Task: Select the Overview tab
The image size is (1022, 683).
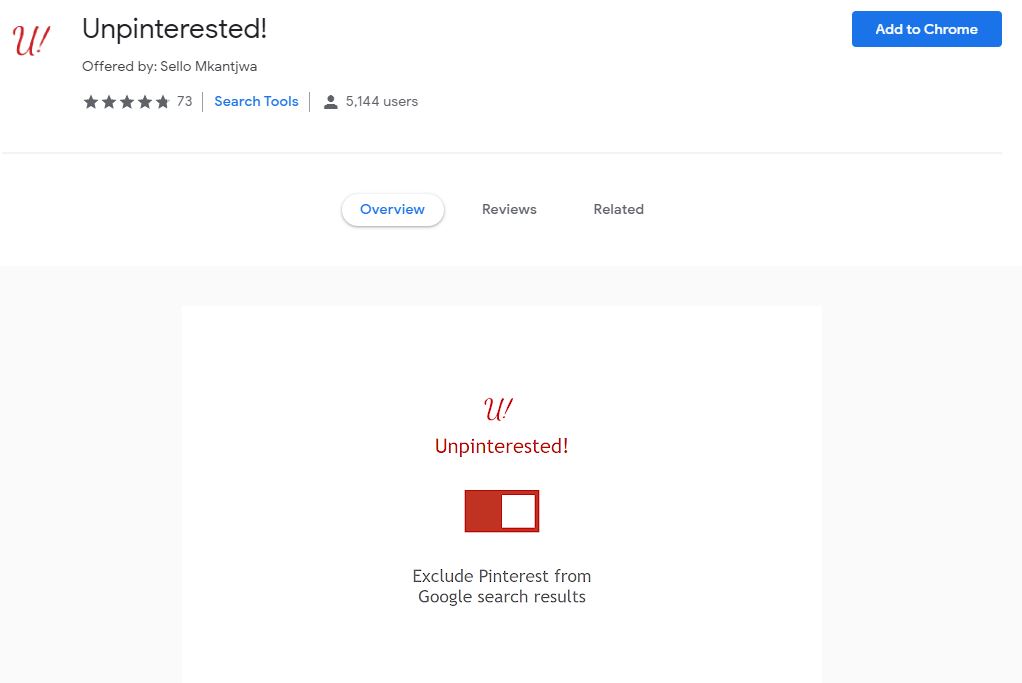Action: (x=392, y=209)
